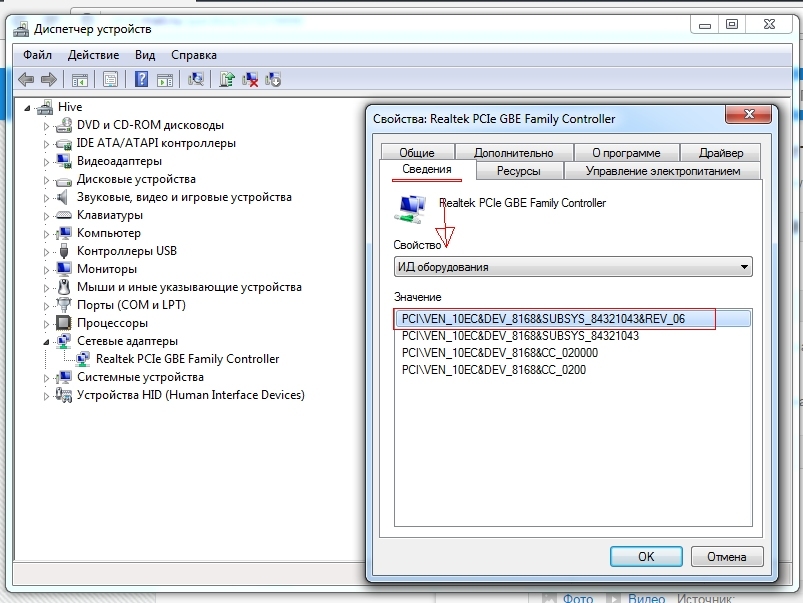Click the Forward arrow toolbar icon

[49, 79]
